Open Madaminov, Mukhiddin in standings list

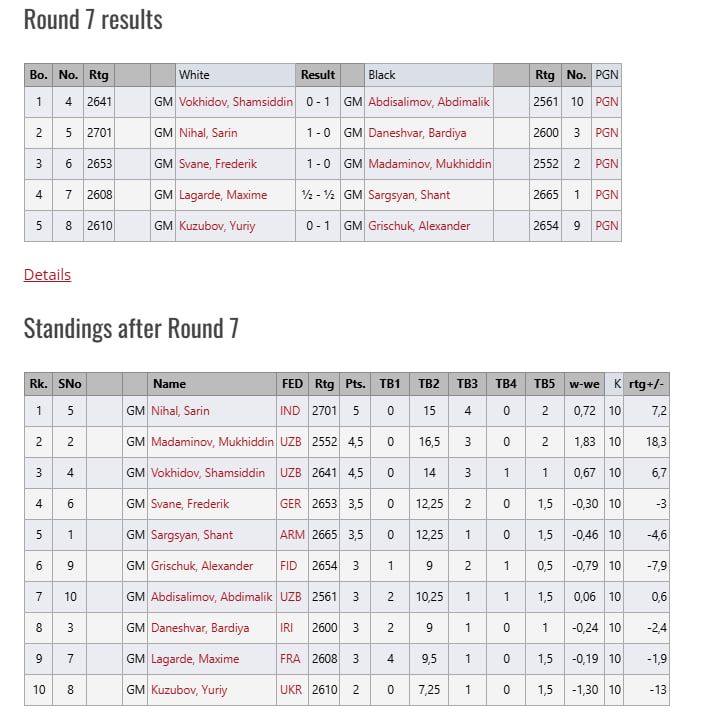tap(212, 442)
